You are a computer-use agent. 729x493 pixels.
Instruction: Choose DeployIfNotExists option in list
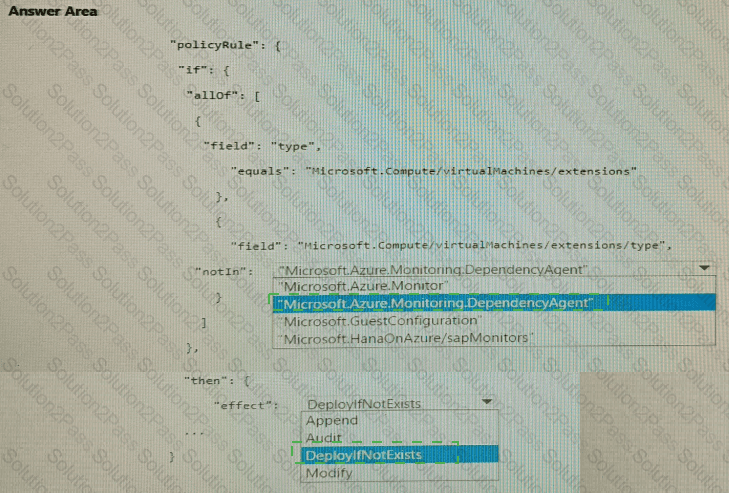point(400,455)
